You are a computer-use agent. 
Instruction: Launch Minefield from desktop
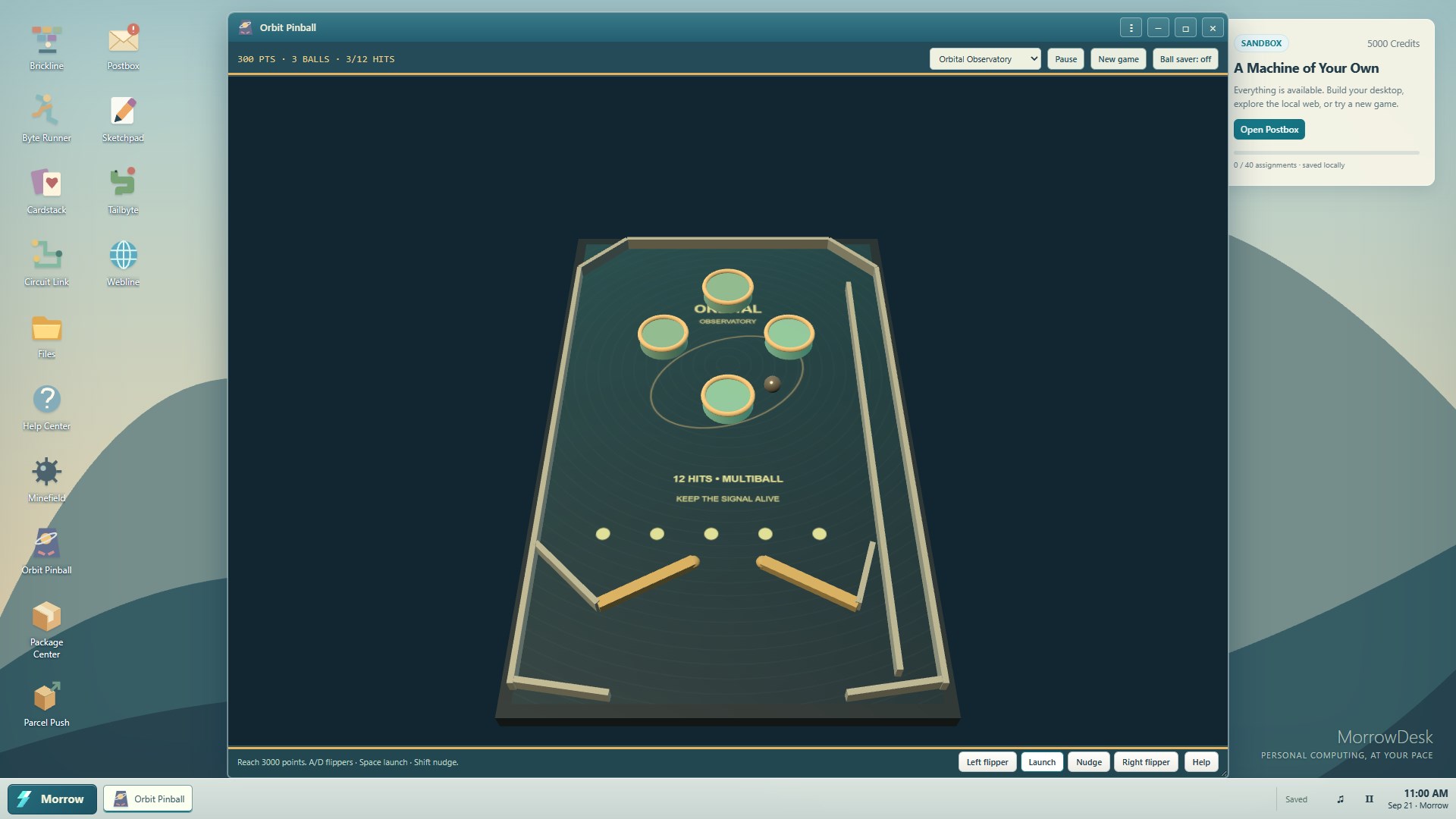[x=46, y=479]
